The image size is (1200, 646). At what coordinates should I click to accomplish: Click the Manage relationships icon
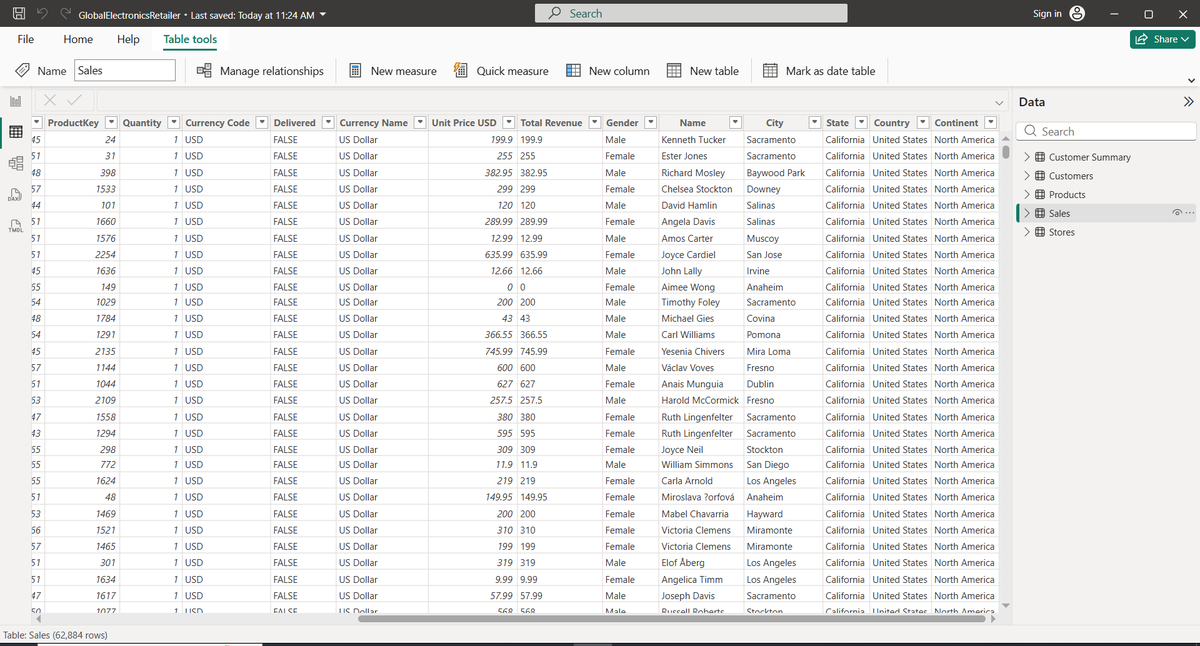[203, 71]
